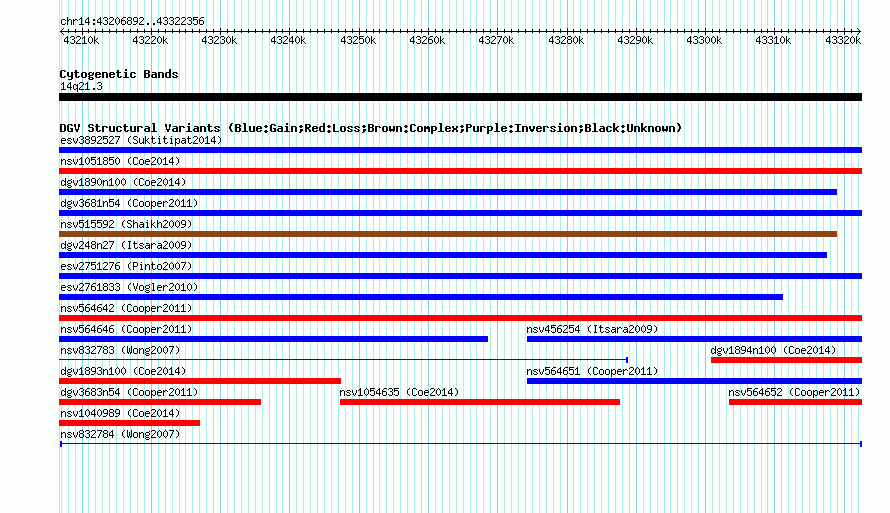This screenshot has width=890, height=513.
Task: Click the thin blue line of nsv832784
Action: tap(460, 444)
